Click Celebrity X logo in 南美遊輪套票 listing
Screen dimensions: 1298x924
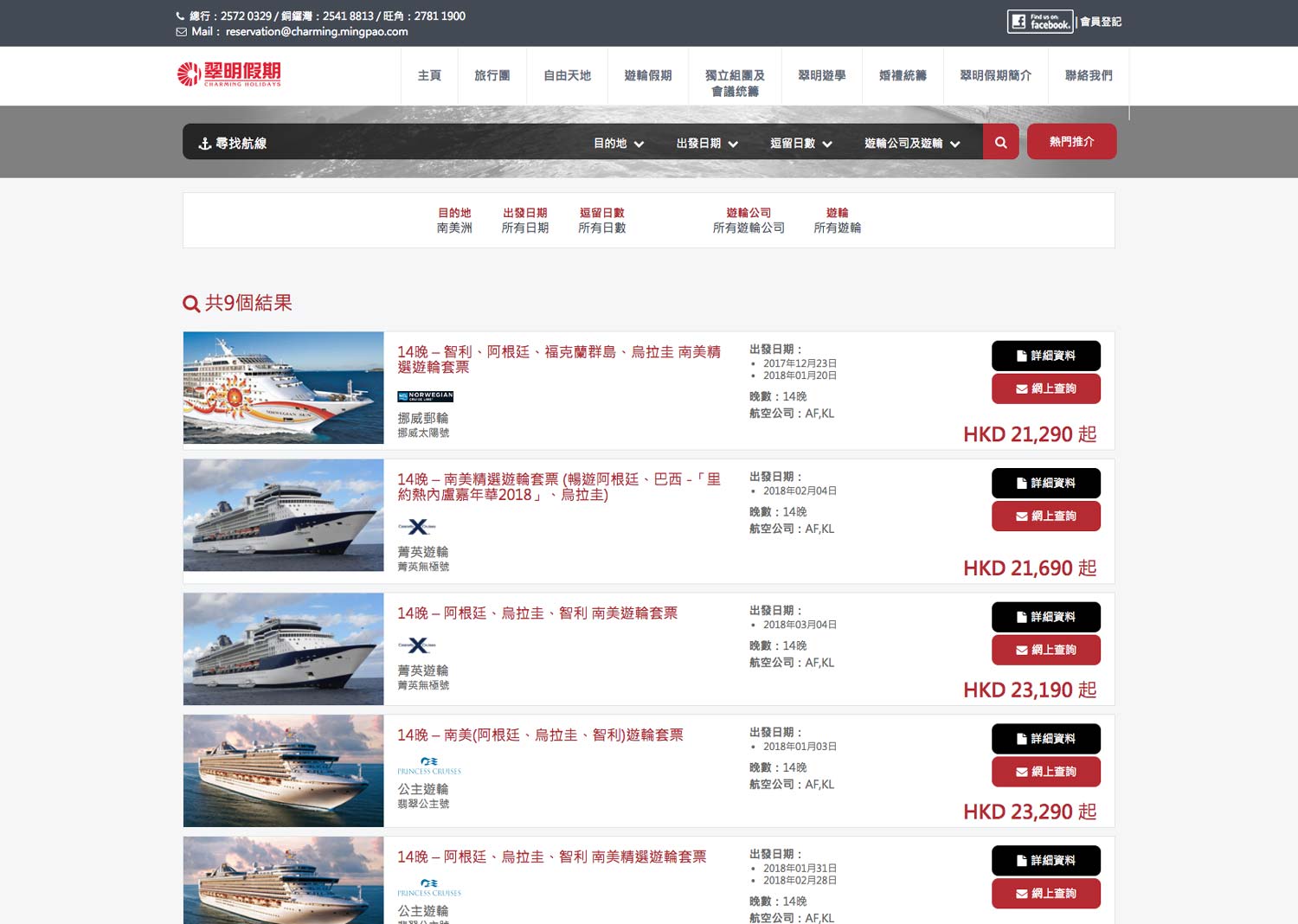tap(417, 645)
